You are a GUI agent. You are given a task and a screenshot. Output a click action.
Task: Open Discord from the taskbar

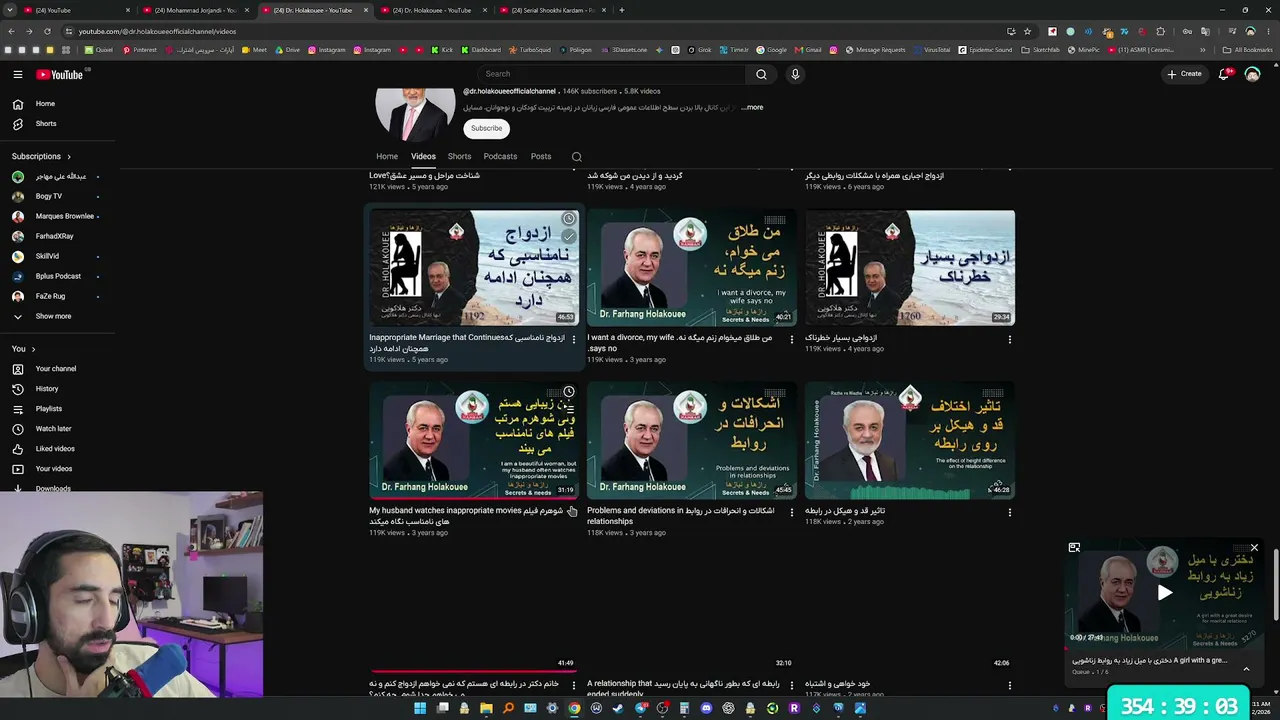tap(706, 708)
